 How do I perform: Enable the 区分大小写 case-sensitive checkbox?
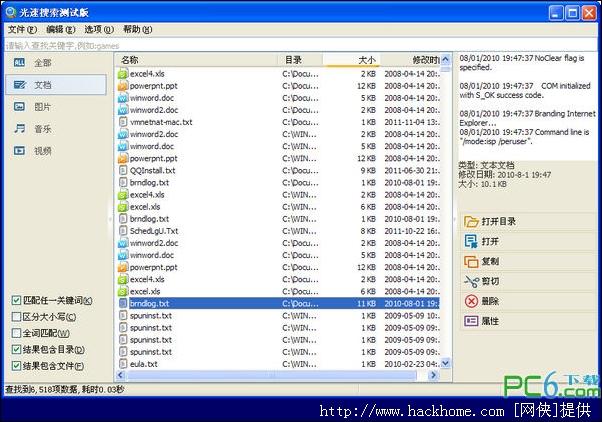pyautogui.click(x=16, y=317)
